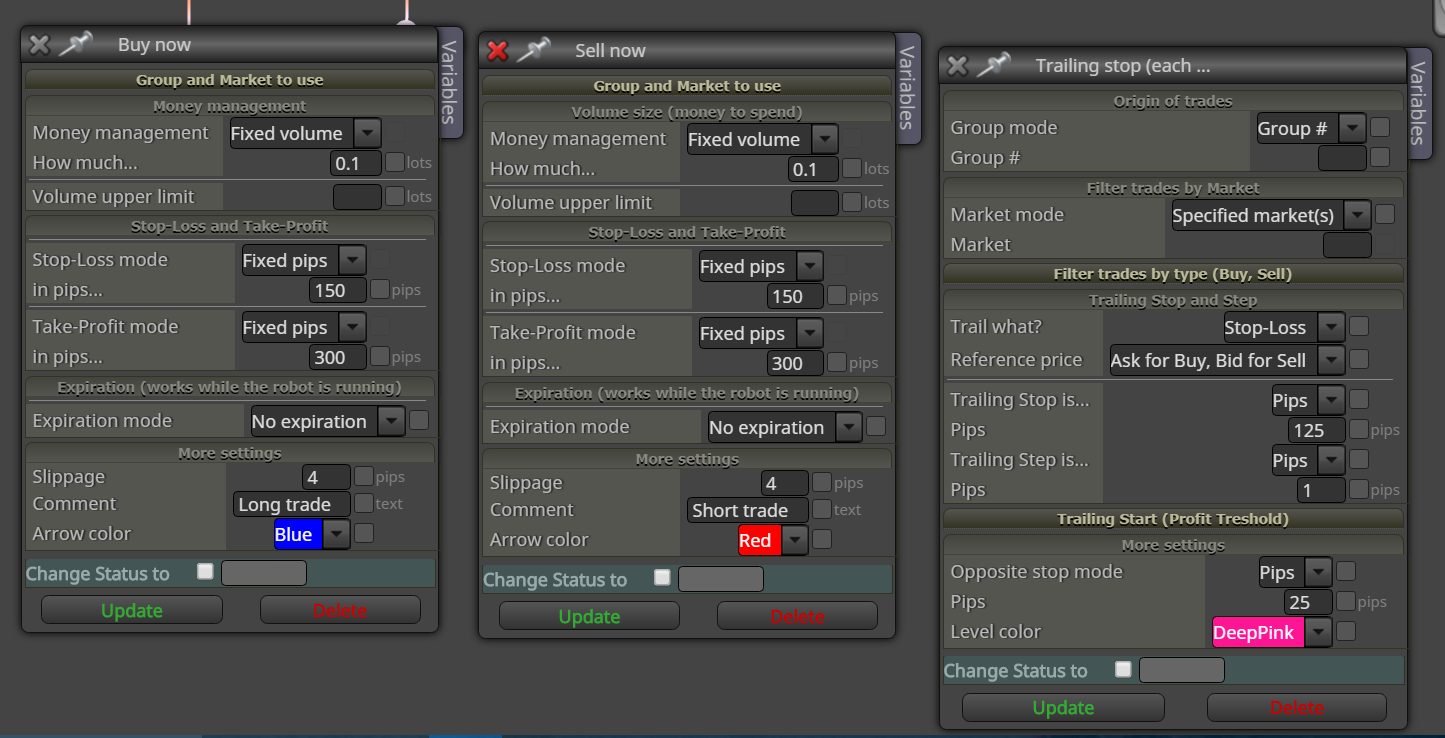1445x738 pixels.
Task: Toggle How much lots checkbox in Buy now
Action: point(395,162)
